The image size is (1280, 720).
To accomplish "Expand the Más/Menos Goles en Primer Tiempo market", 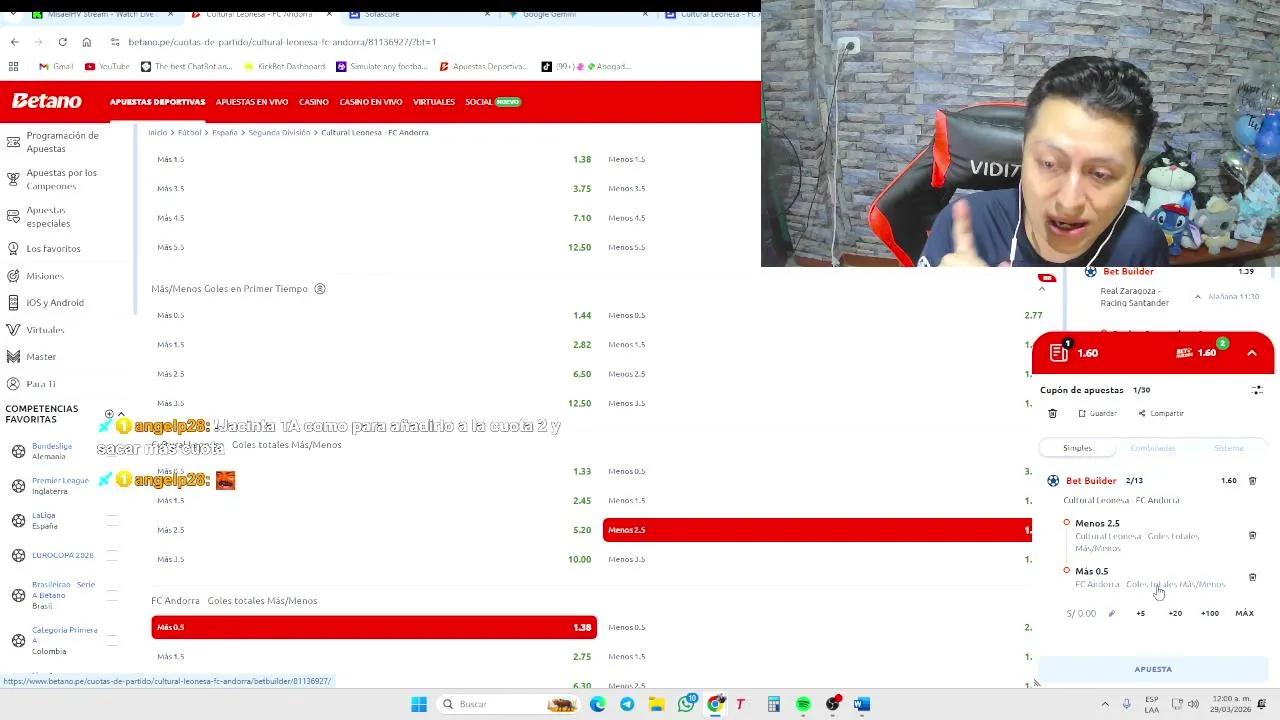I will pos(229,289).
